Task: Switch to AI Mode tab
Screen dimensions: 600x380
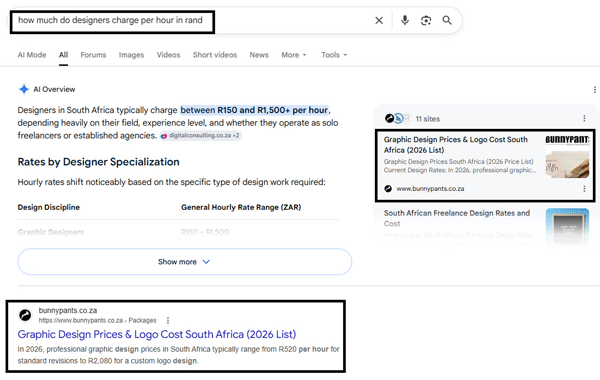Action: [x=32, y=55]
